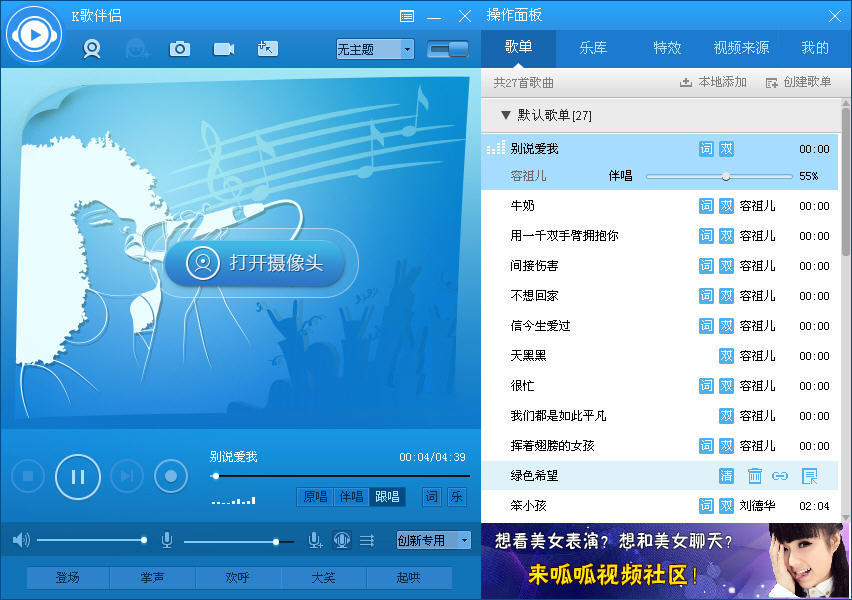
Task: Click the microphone add-effect icon
Action: tap(315, 540)
